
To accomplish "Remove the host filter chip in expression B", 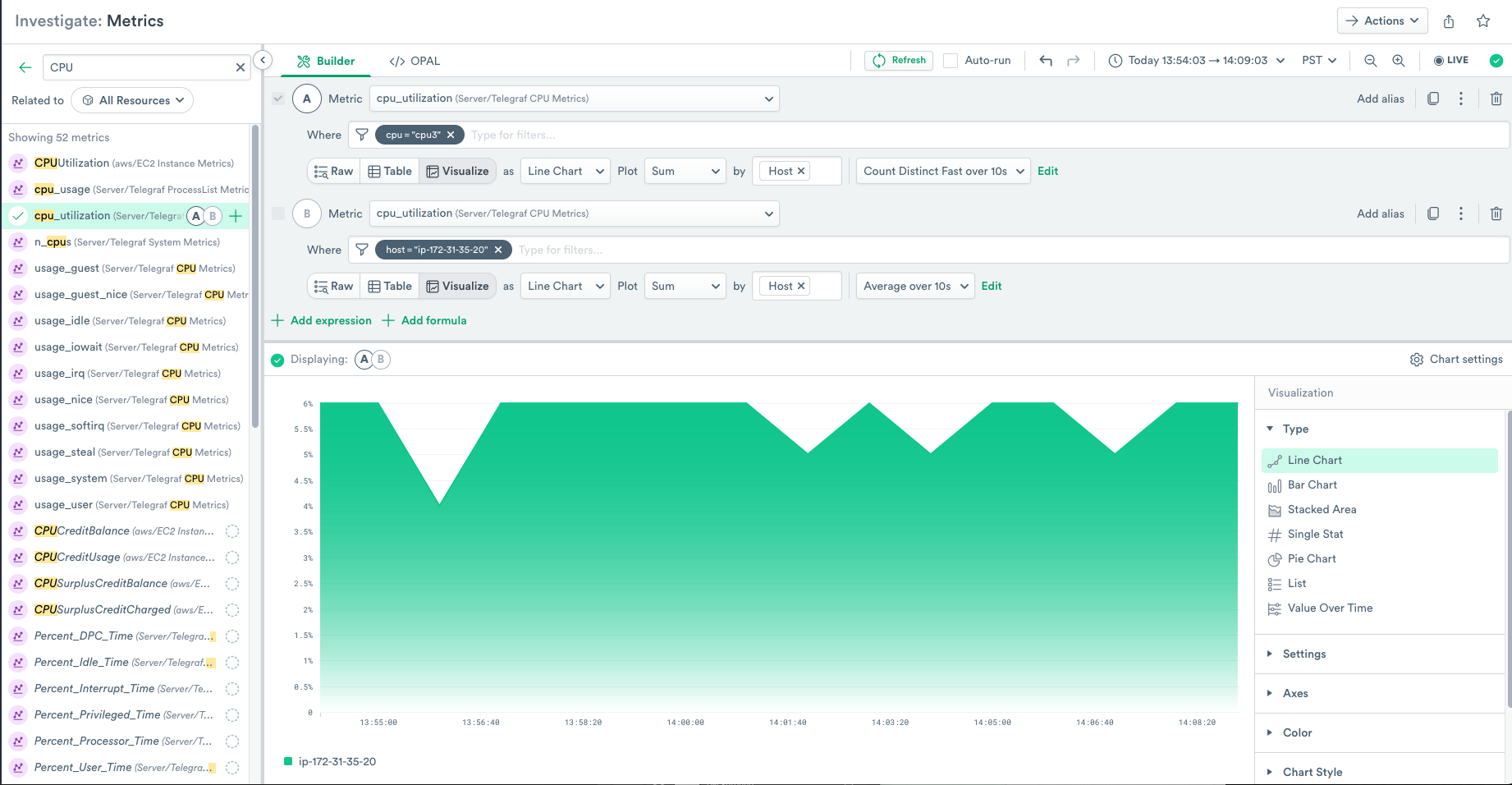I will (x=498, y=250).
